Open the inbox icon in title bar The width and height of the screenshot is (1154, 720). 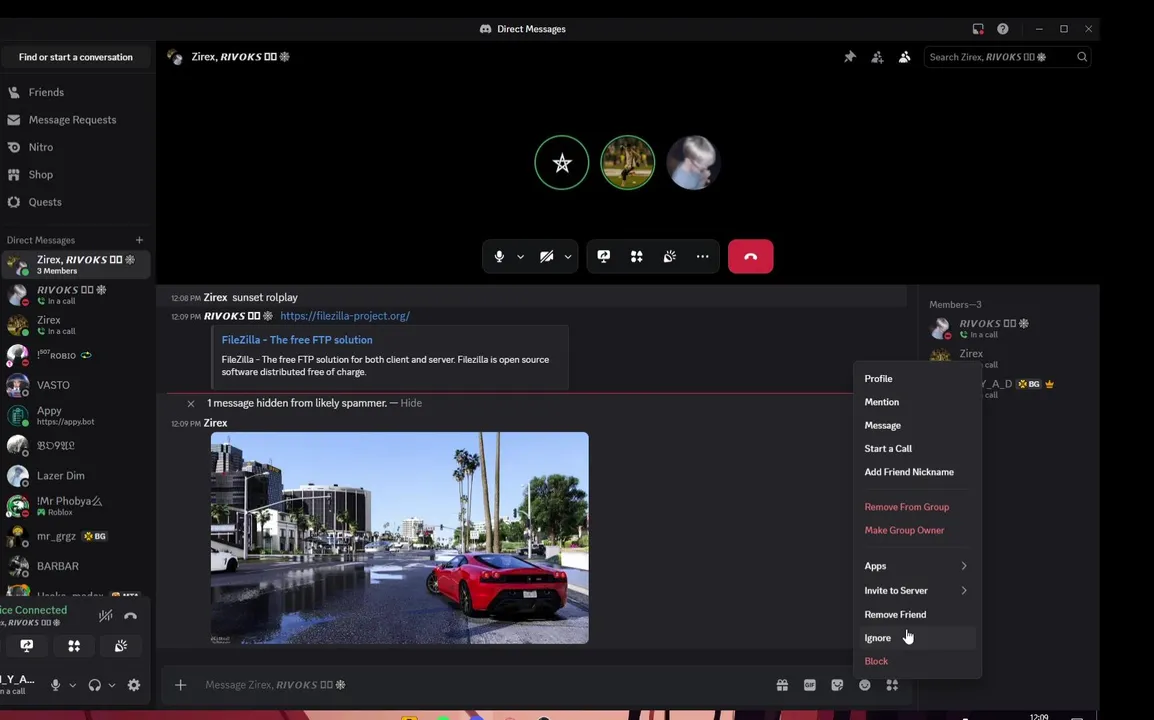[x=977, y=29]
